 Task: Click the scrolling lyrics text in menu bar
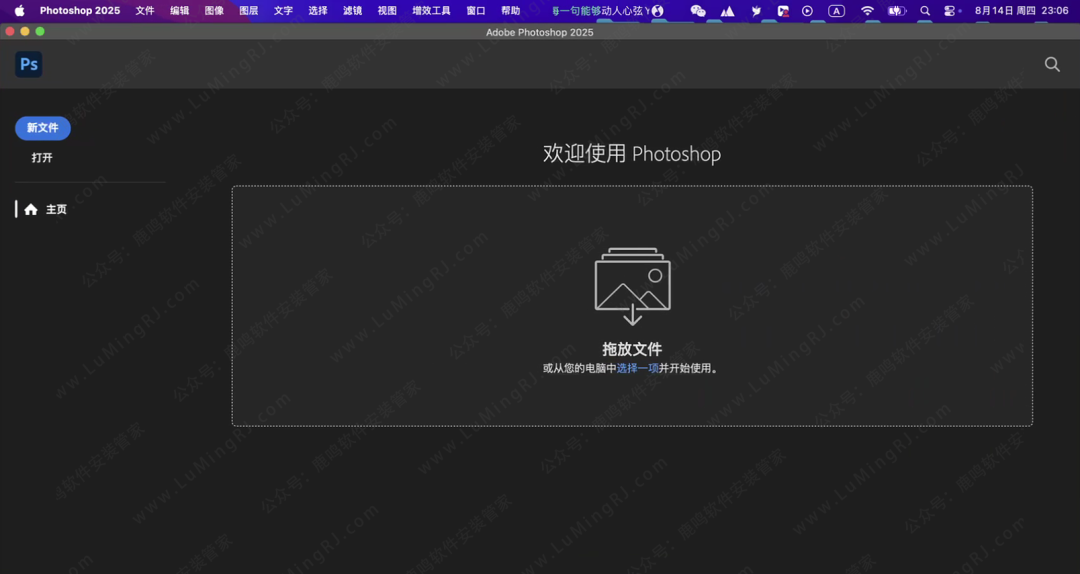(601, 11)
